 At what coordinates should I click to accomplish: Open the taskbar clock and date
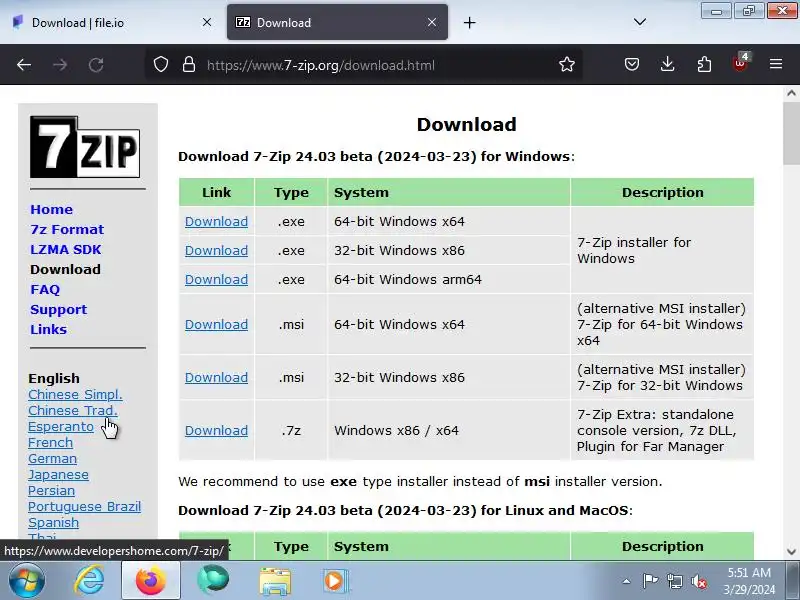tap(749, 581)
